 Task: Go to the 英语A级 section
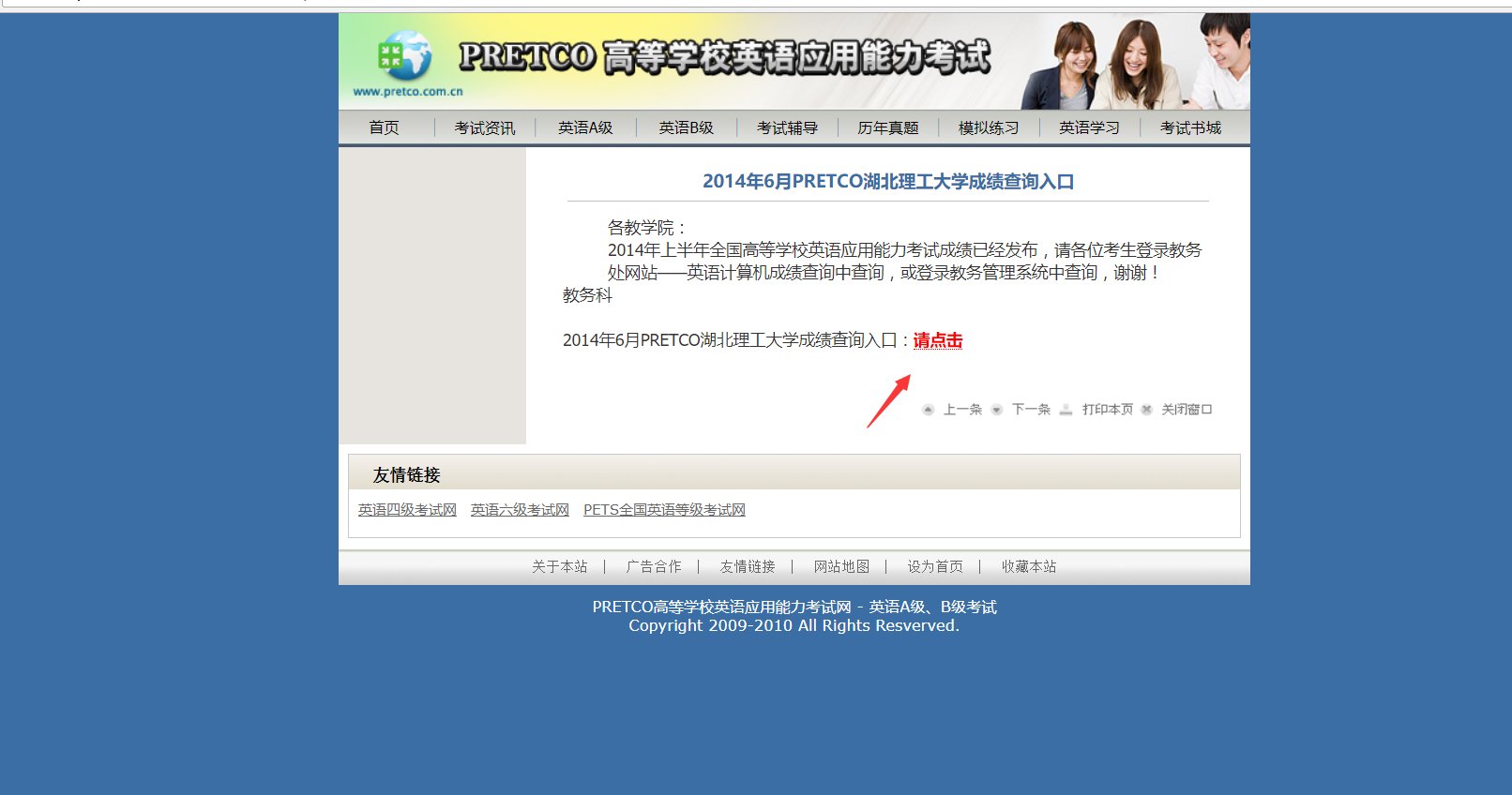(585, 127)
